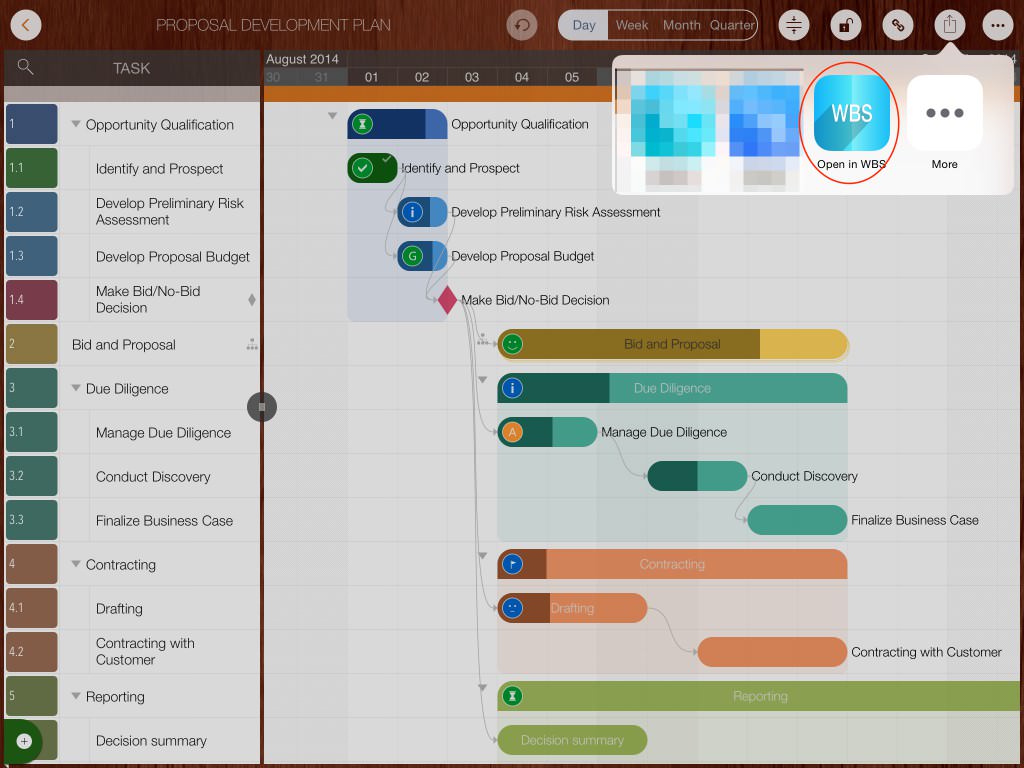The height and width of the screenshot is (768, 1024).
Task: Switch timeline scale to Month
Action: coord(681,25)
